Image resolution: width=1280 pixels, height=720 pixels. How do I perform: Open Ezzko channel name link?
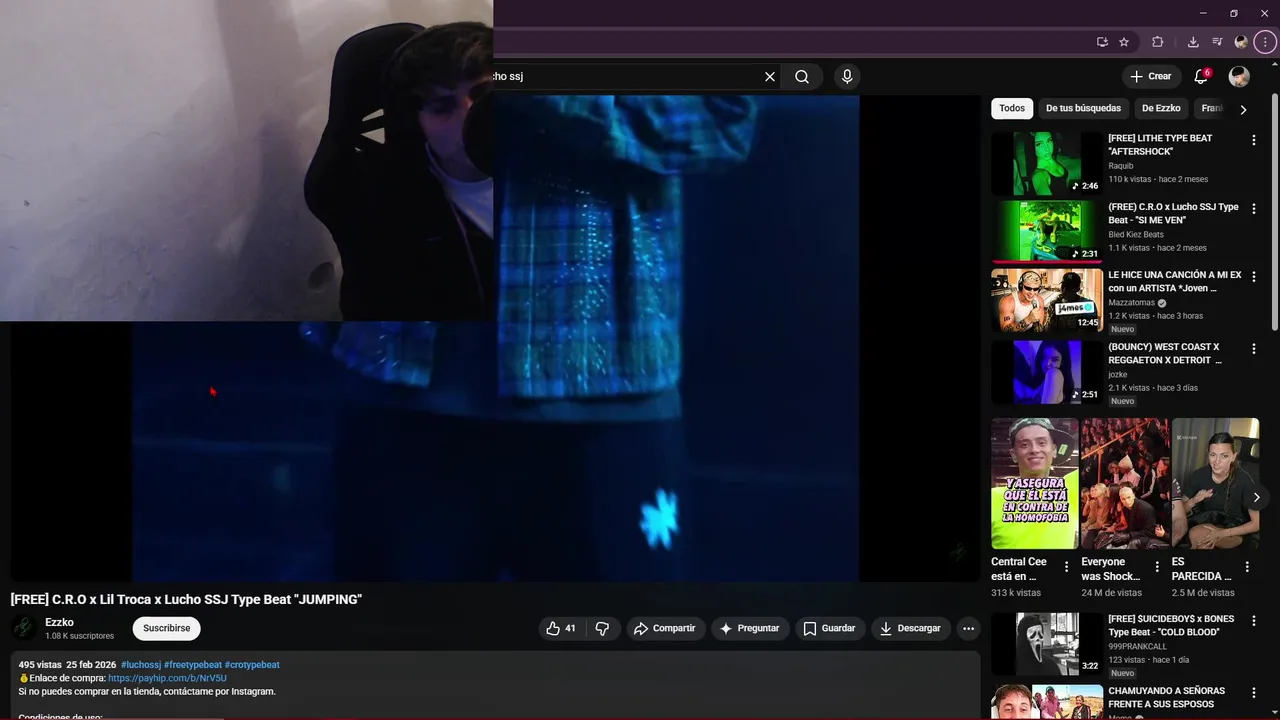click(59, 622)
